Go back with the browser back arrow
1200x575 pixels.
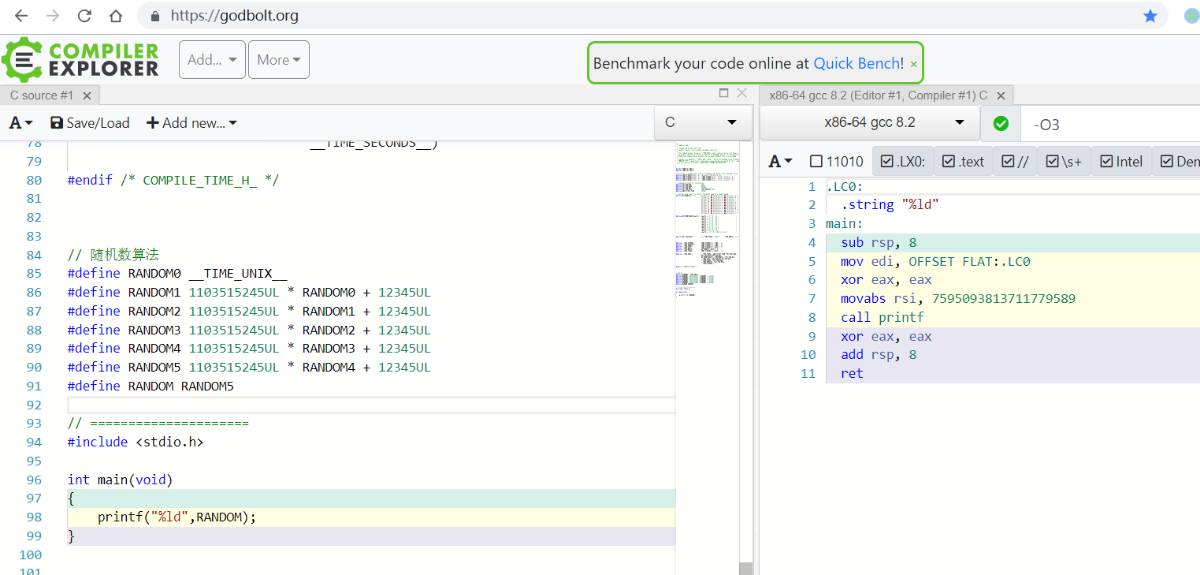pos(20,16)
